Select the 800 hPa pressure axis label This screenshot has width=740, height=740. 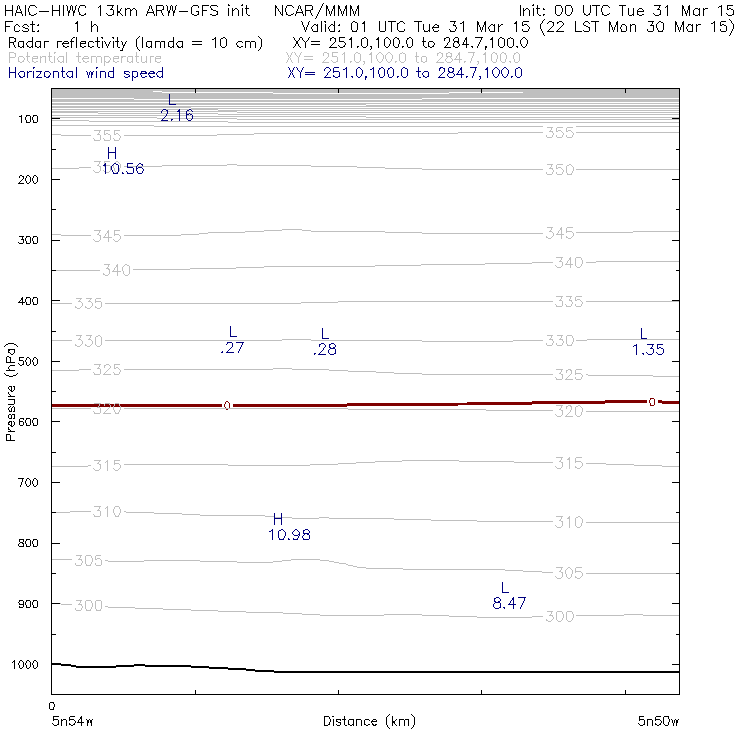28,543
